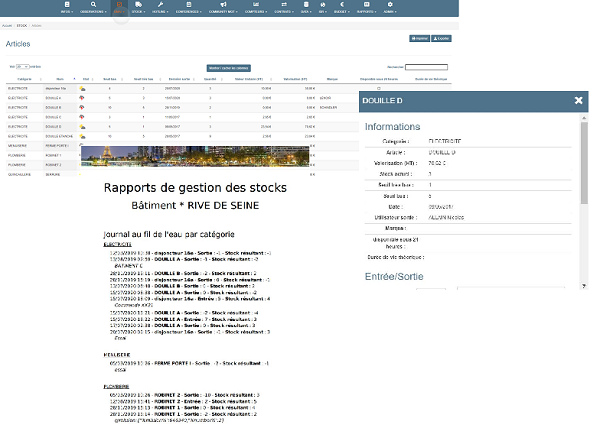
Task: Close the DOUILLE D details panel
Action: [579, 100]
